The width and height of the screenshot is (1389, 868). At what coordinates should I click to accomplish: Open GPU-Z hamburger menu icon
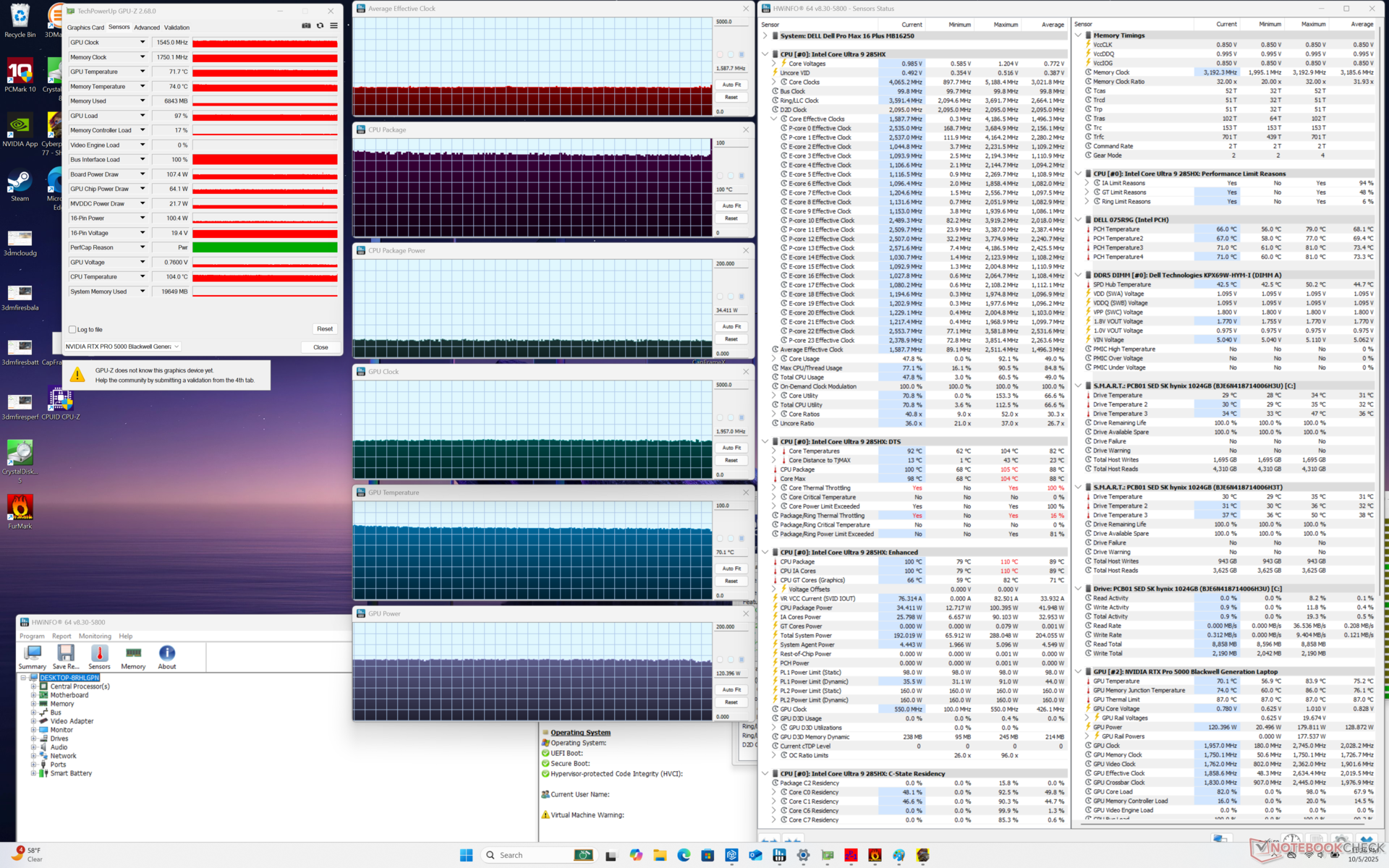tap(334, 25)
